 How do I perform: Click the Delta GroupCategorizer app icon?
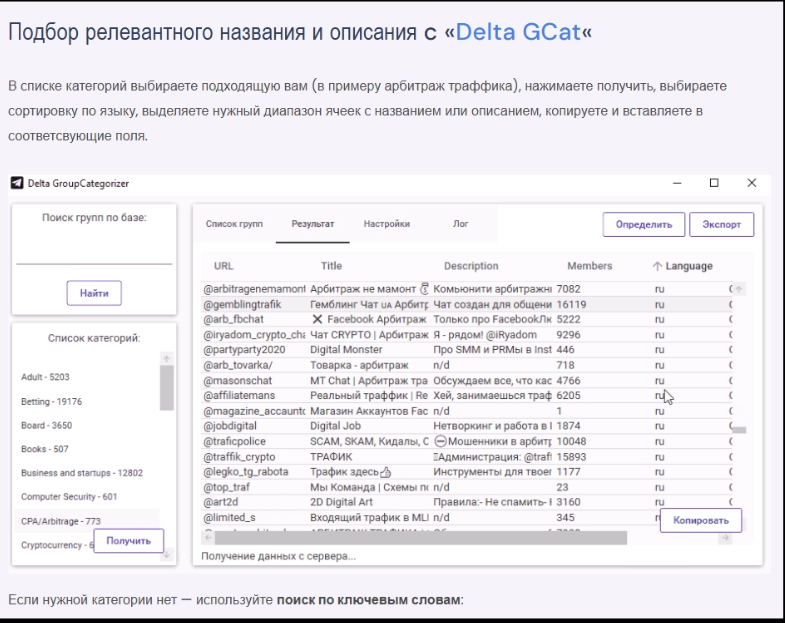coord(17,183)
